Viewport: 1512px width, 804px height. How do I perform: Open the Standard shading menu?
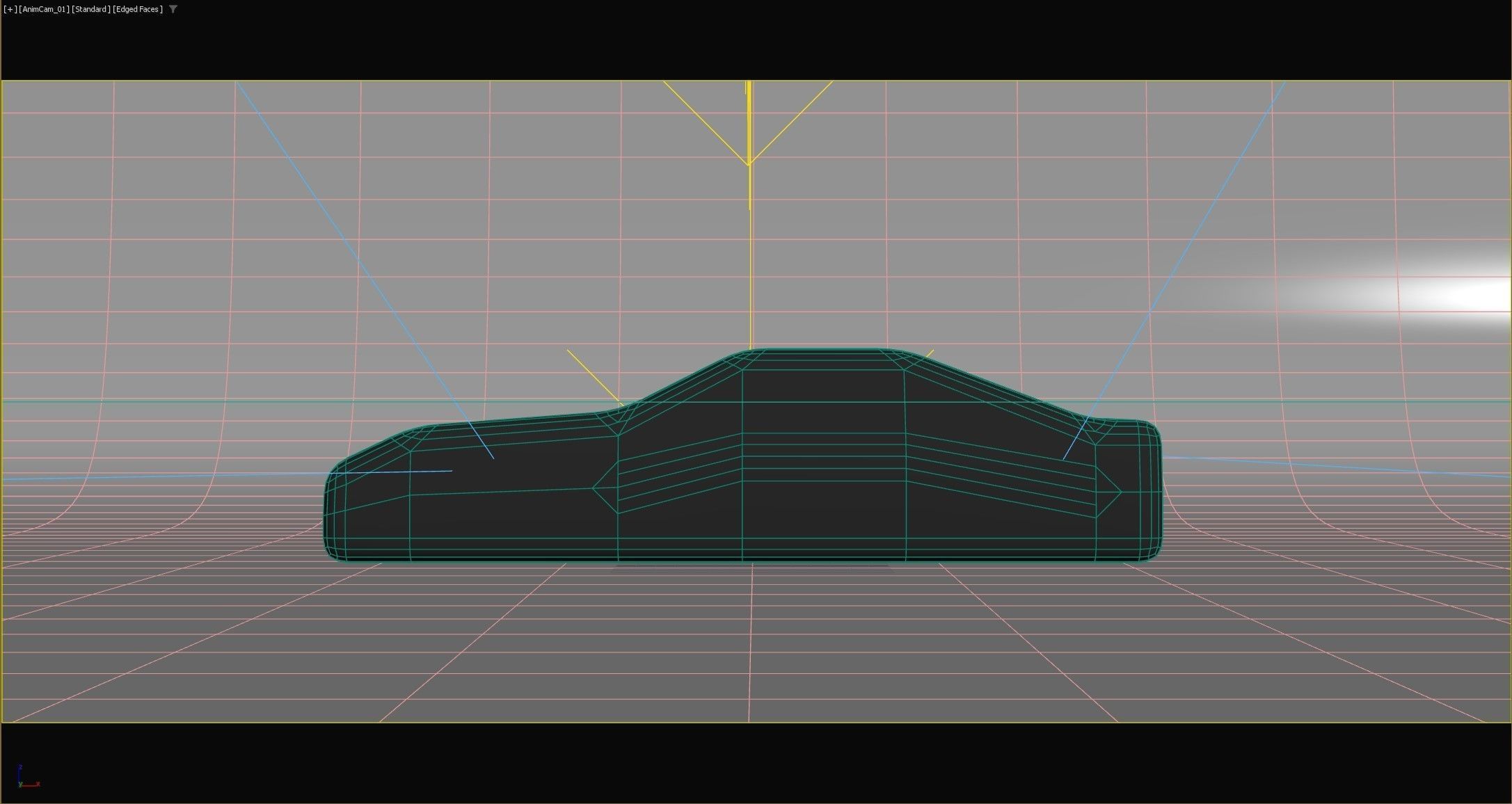[x=91, y=9]
